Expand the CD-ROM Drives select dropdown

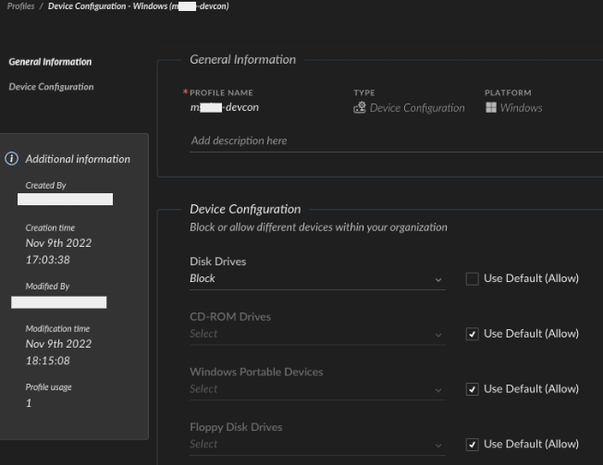click(316, 334)
